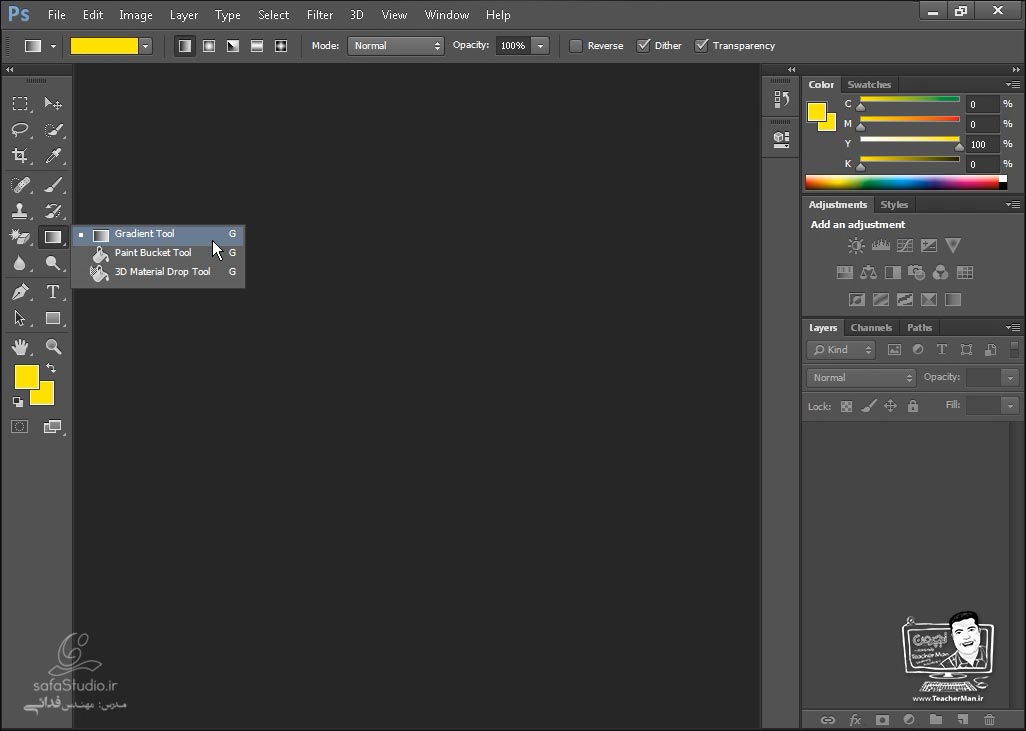Uncheck the Dither option
1026x731 pixels.
pos(644,45)
